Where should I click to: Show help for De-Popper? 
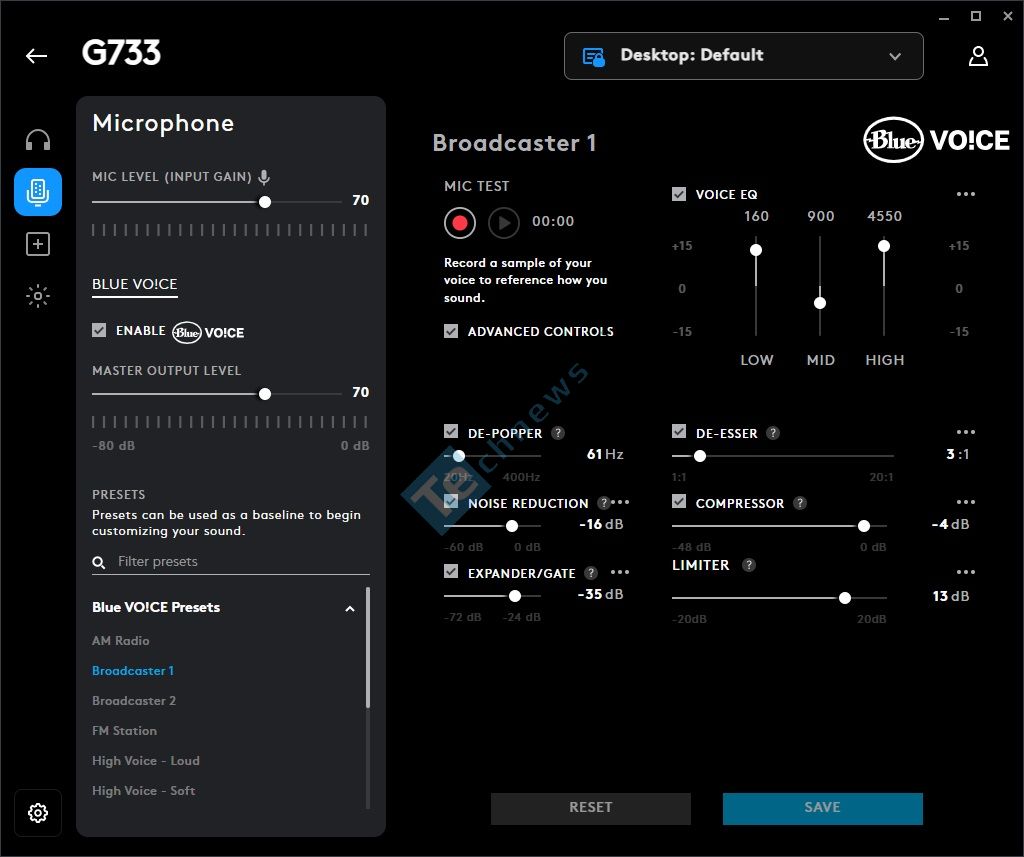pyautogui.click(x=558, y=432)
